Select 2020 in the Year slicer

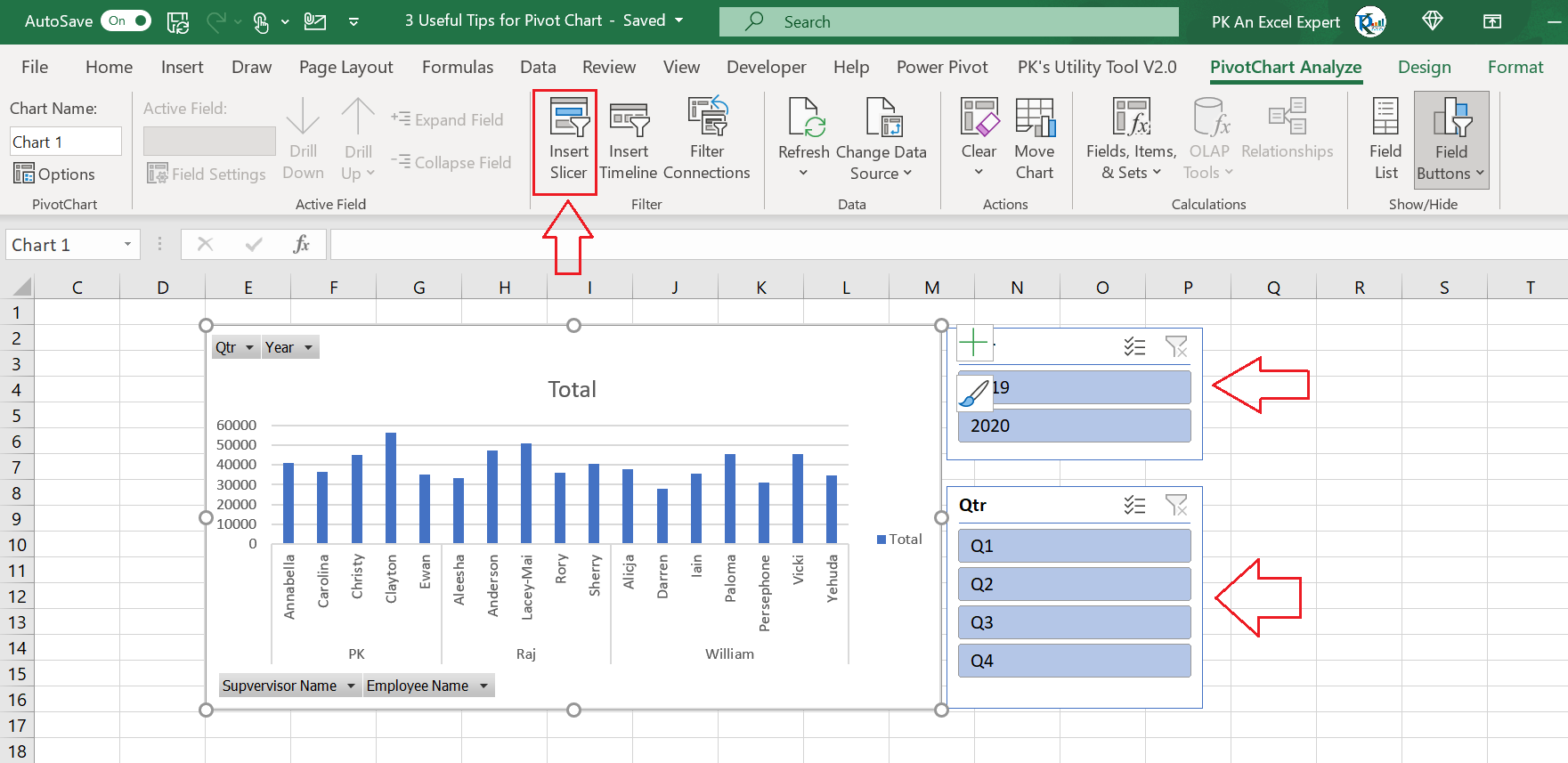(1074, 426)
